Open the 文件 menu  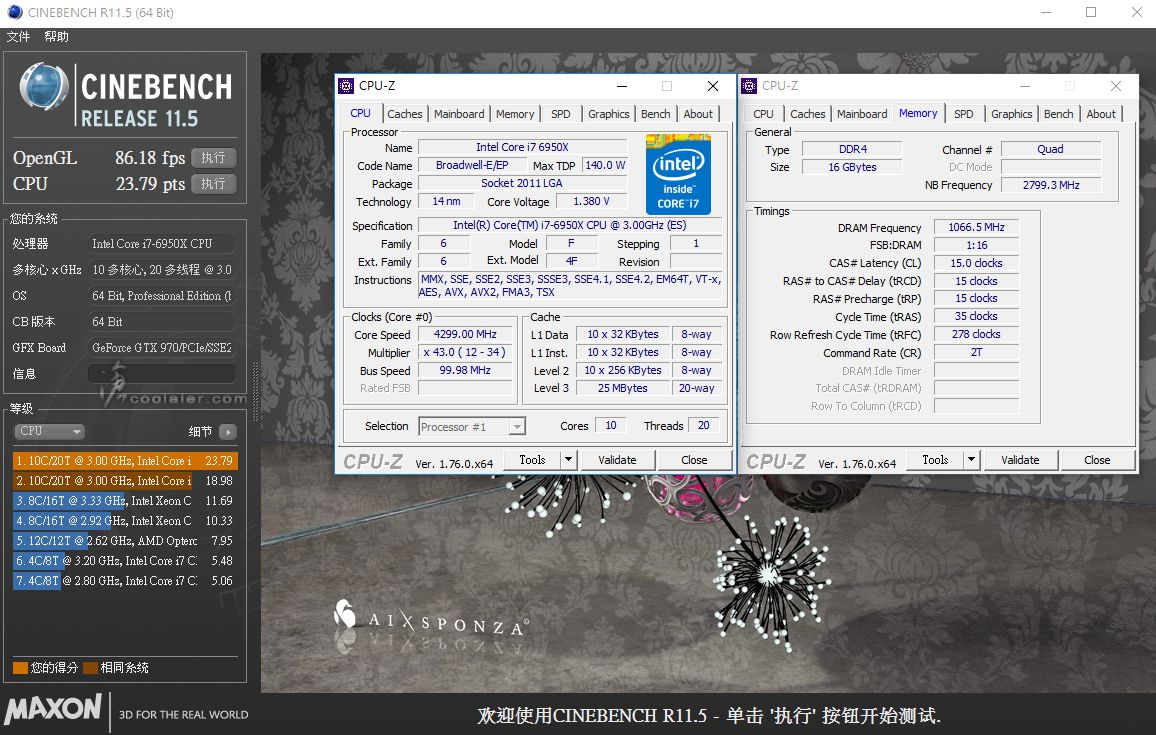point(18,37)
